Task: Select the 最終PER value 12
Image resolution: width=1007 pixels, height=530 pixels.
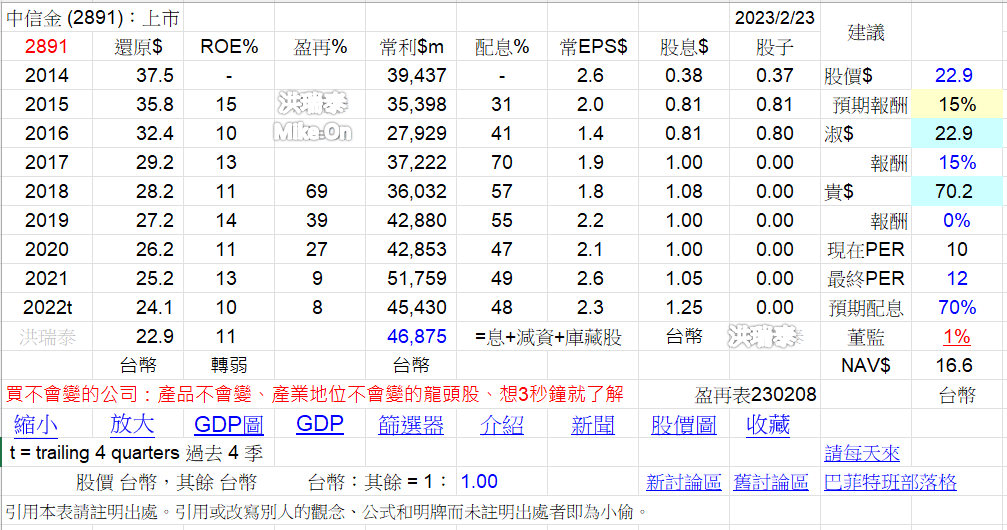Action: click(x=957, y=279)
